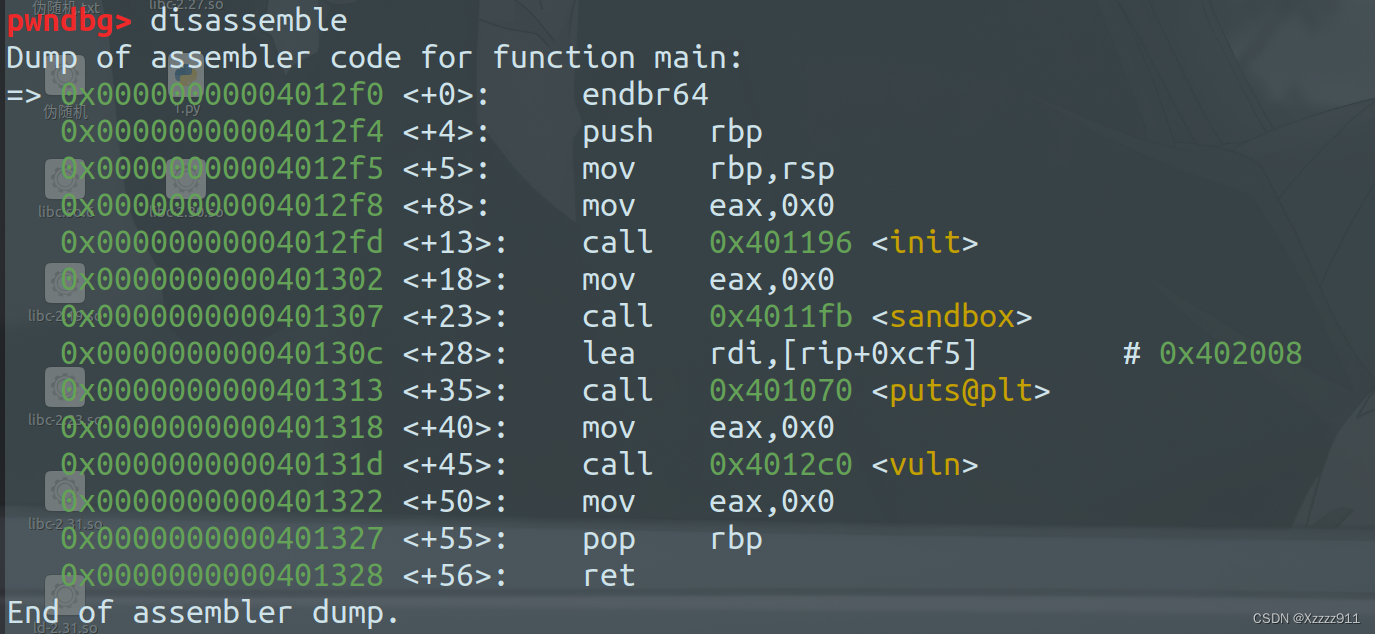Click the libc-2.27.so file label
The width and height of the screenshot is (1376, 634).
(186, 5)
